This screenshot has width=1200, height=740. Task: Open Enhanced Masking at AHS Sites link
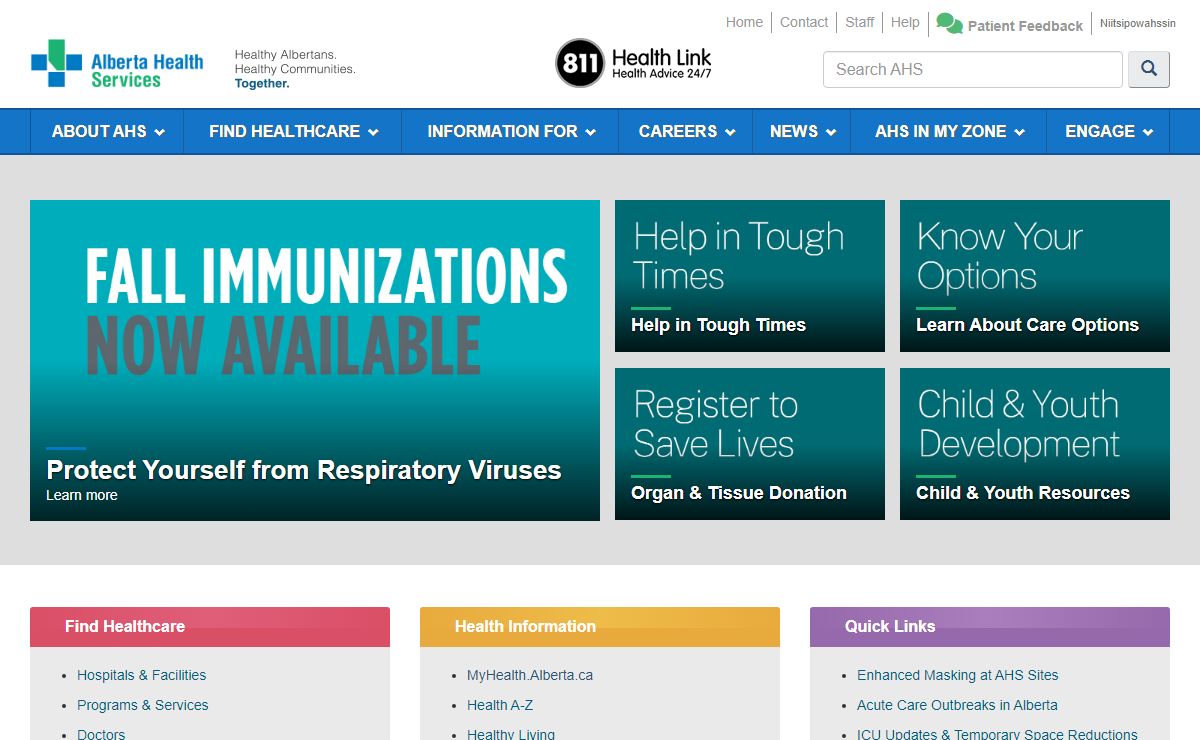pyautogui.click(x=958, y=675)
